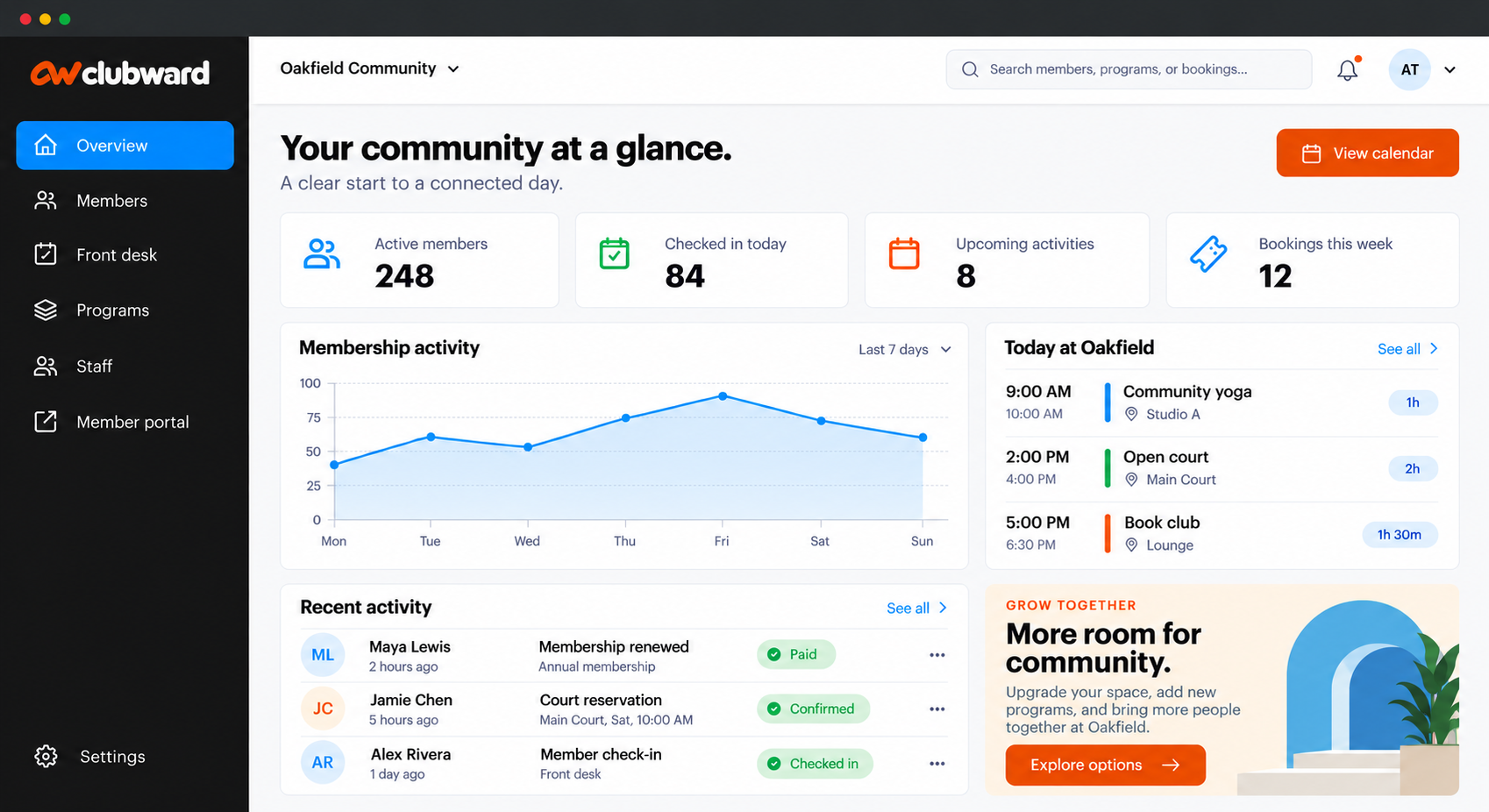Open Member portal in the sidebar
1489x812 pixels.
tap(125, 422)
